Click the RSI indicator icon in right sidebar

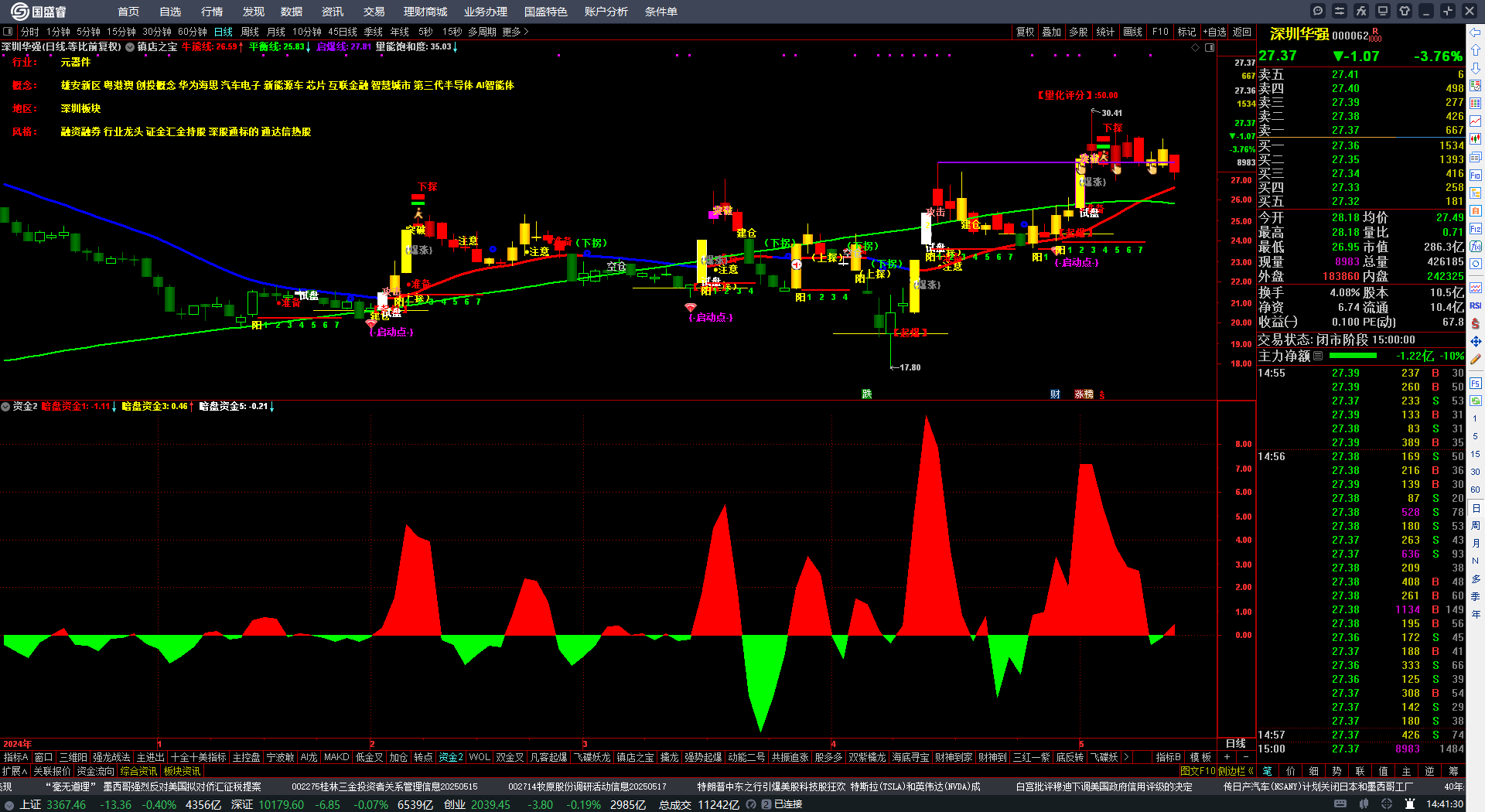pyautogui.click(x=1476, y=305)
